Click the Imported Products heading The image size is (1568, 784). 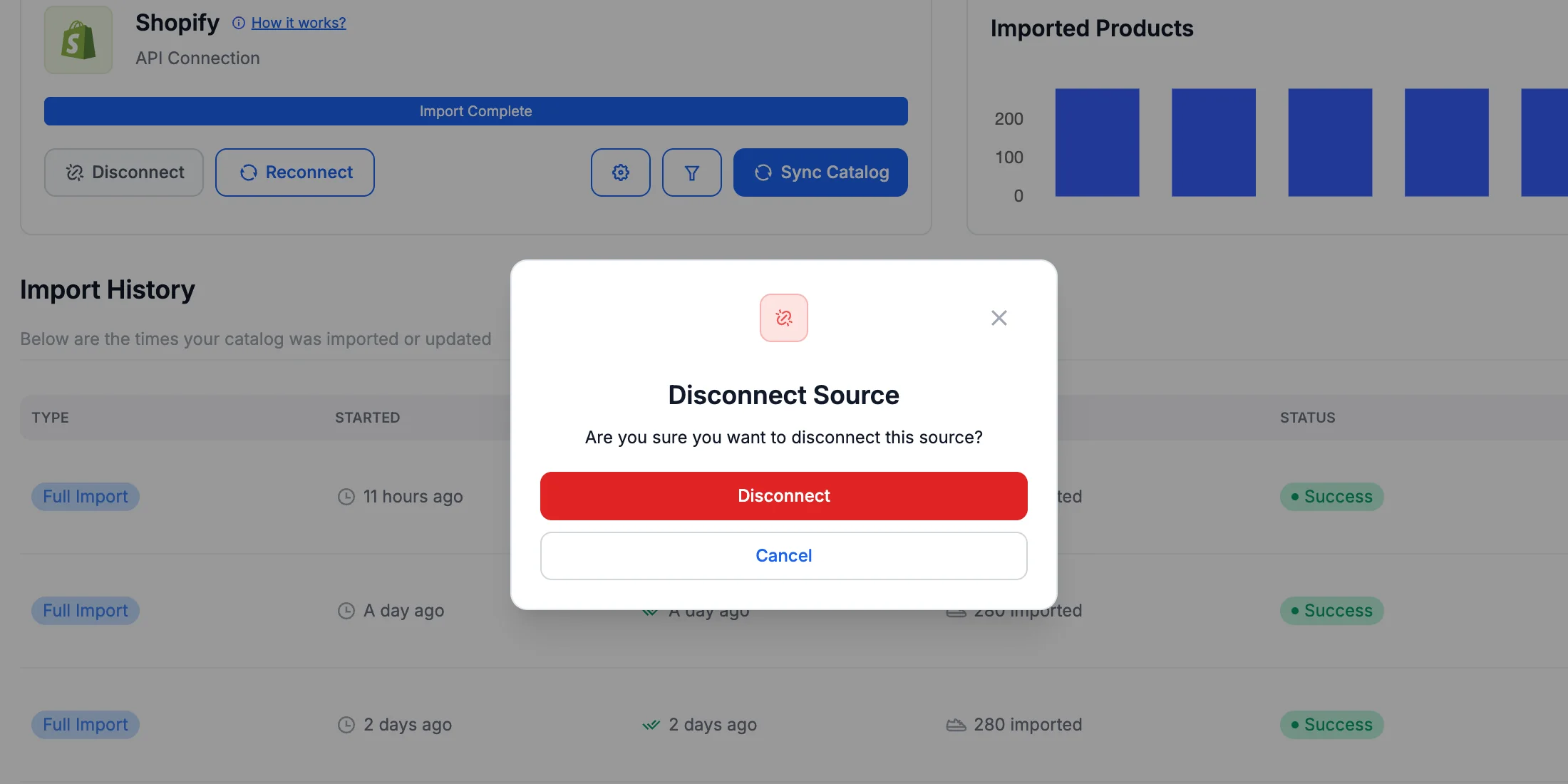click(x=1092, y=29)
